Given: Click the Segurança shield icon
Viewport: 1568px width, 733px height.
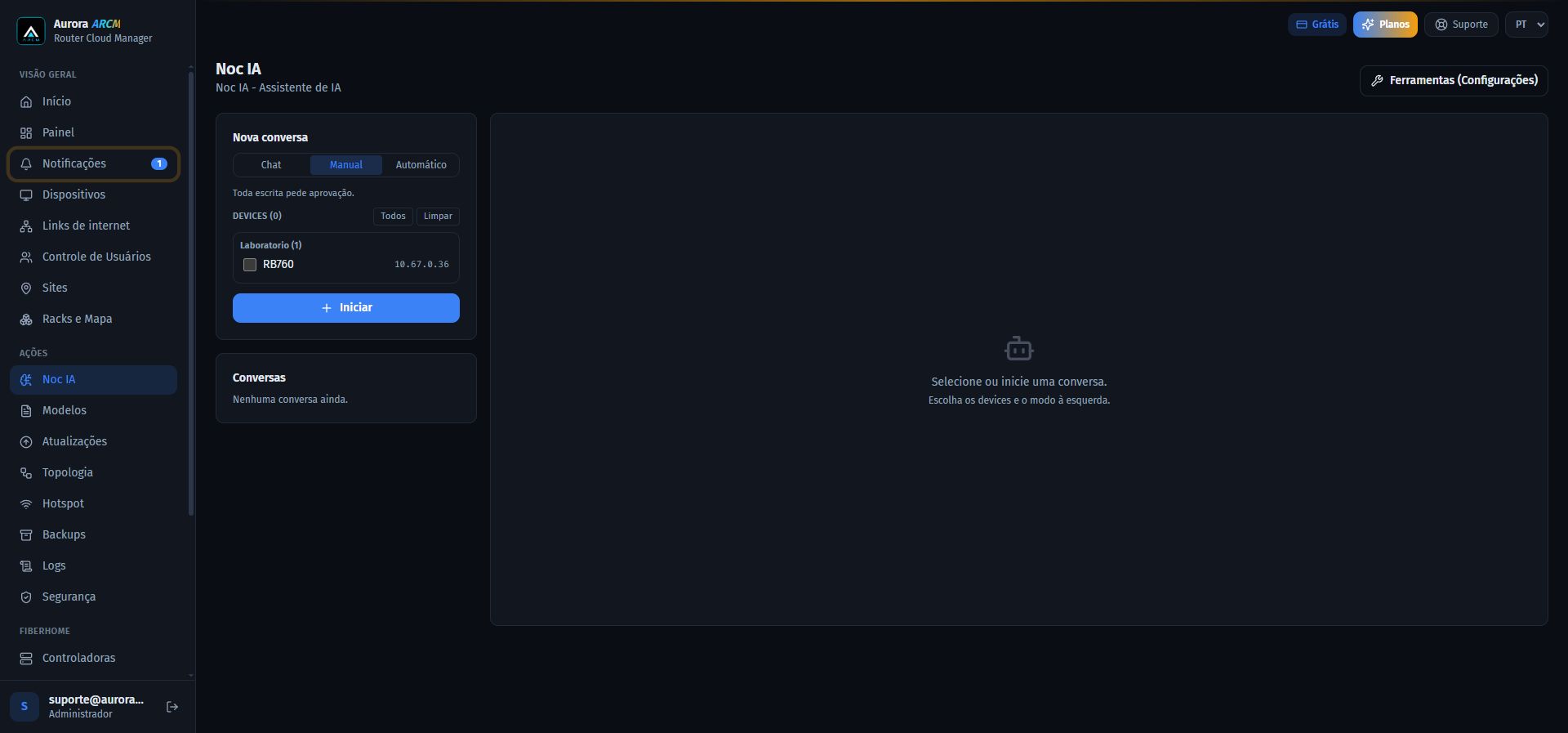Looking at the screenshot, I should point(26,597).
